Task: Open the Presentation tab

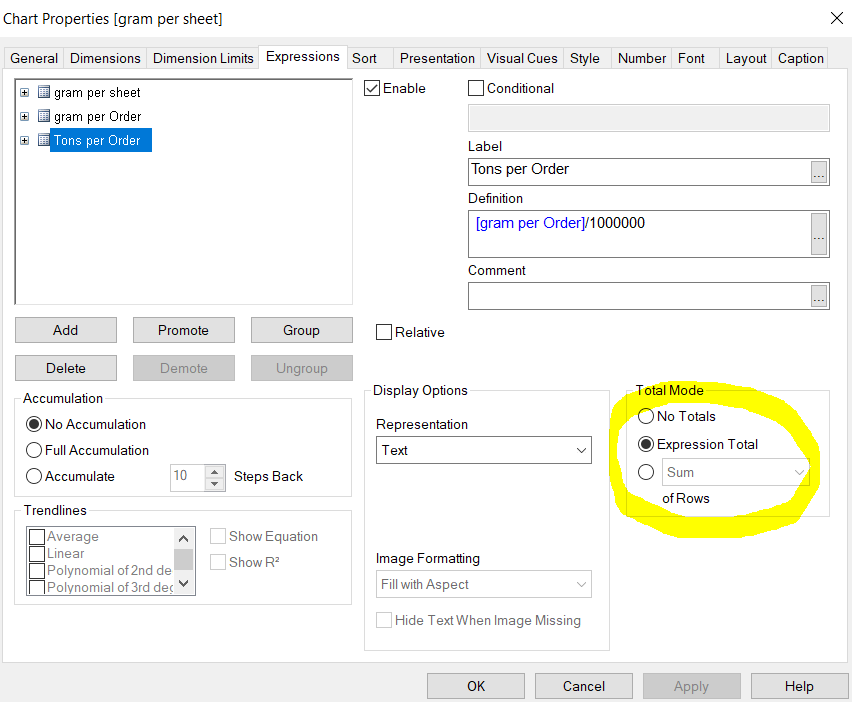Action: pos(437,58)
